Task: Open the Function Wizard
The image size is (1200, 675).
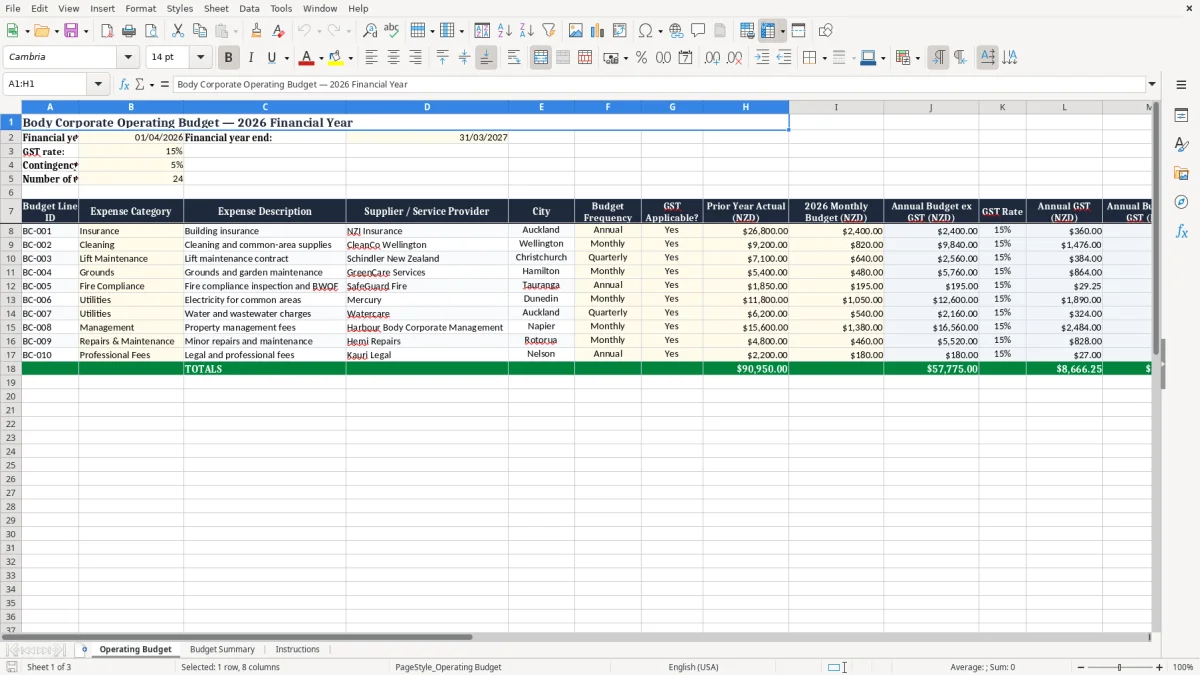Action: pyautogui.click(x=124, y=85)
